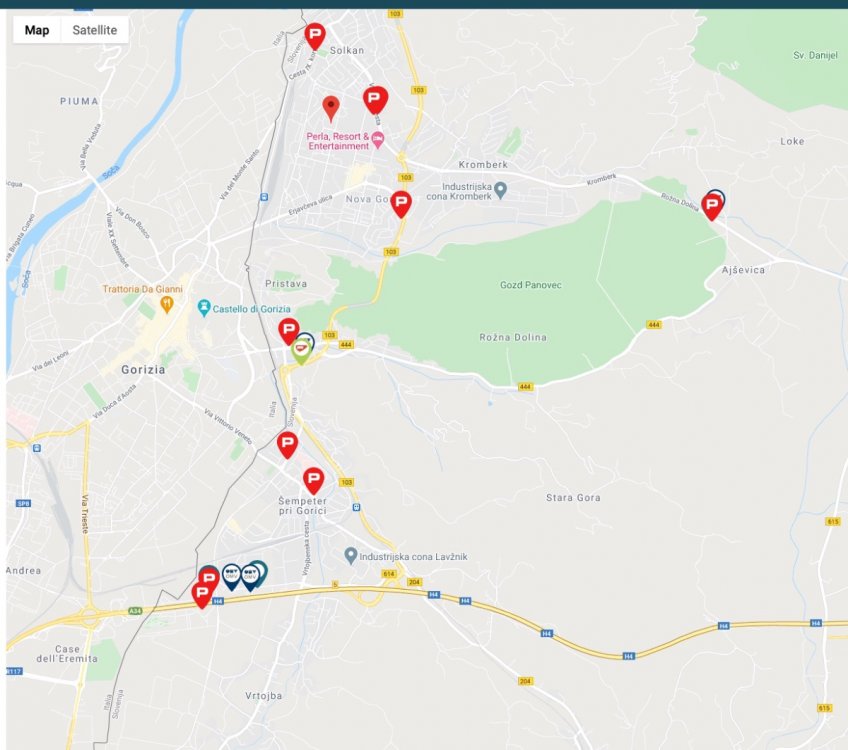Viewport: 848px width, 750px height.
Task: Click the Industrijska cona Kromberk pin
Action: pyautogui.click(x=501, y=189)
